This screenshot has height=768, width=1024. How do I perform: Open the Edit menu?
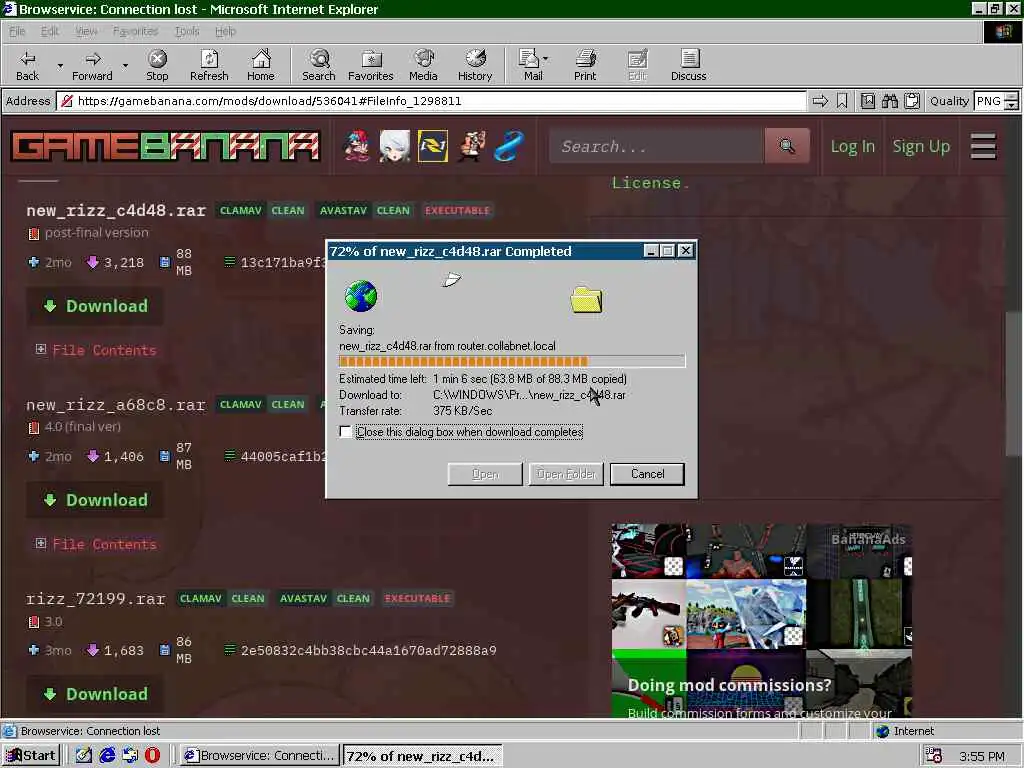[50, 31]
